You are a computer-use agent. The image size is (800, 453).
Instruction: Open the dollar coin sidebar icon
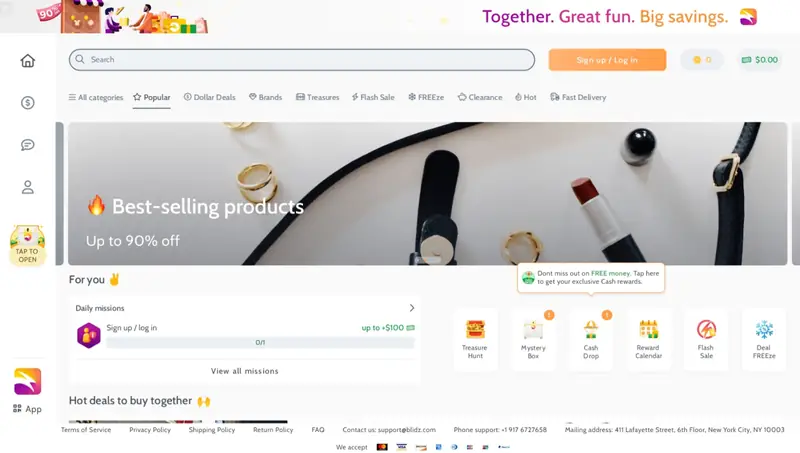click(x=28, y=103)
